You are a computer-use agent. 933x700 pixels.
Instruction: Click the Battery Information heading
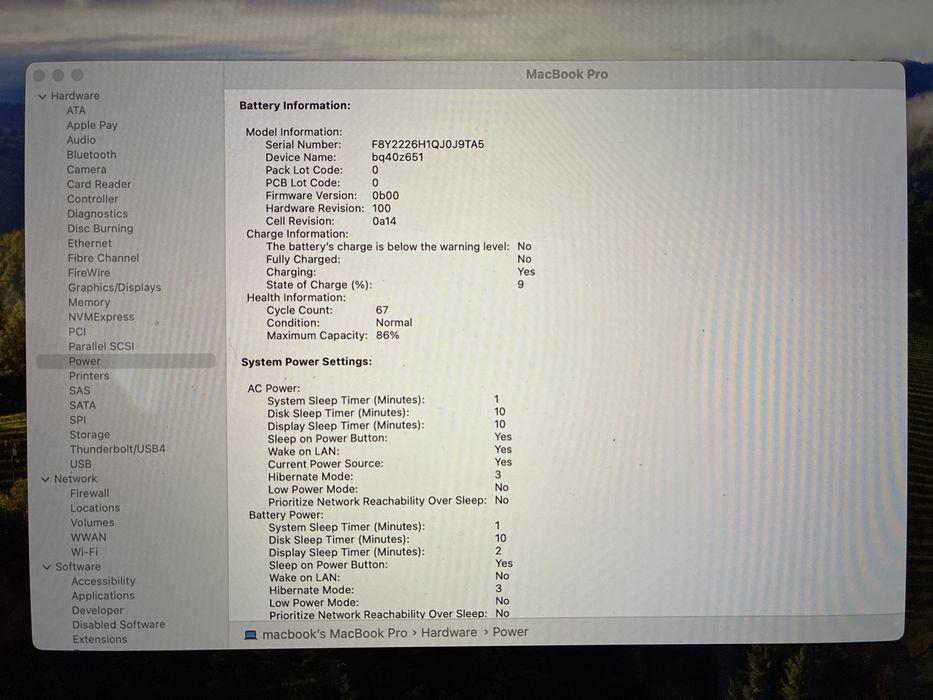(295, 106)
